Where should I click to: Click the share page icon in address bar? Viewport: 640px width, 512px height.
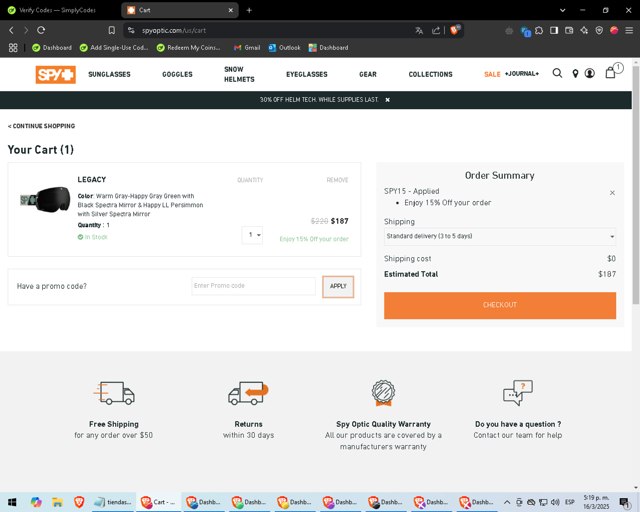coord(436,30)
